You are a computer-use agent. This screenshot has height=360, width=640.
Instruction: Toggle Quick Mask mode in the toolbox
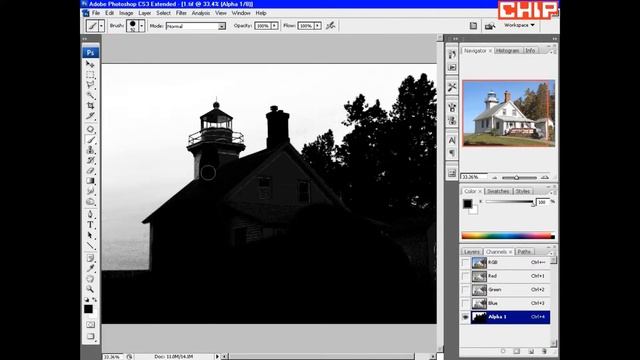point(90,324)
